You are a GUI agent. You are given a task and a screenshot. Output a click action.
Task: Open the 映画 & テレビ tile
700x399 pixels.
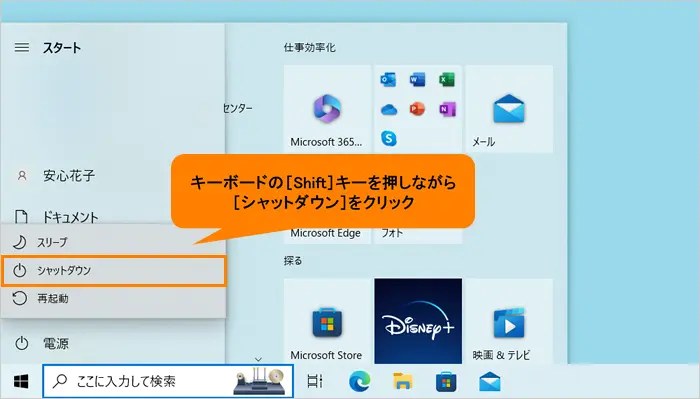coord(509,321)
